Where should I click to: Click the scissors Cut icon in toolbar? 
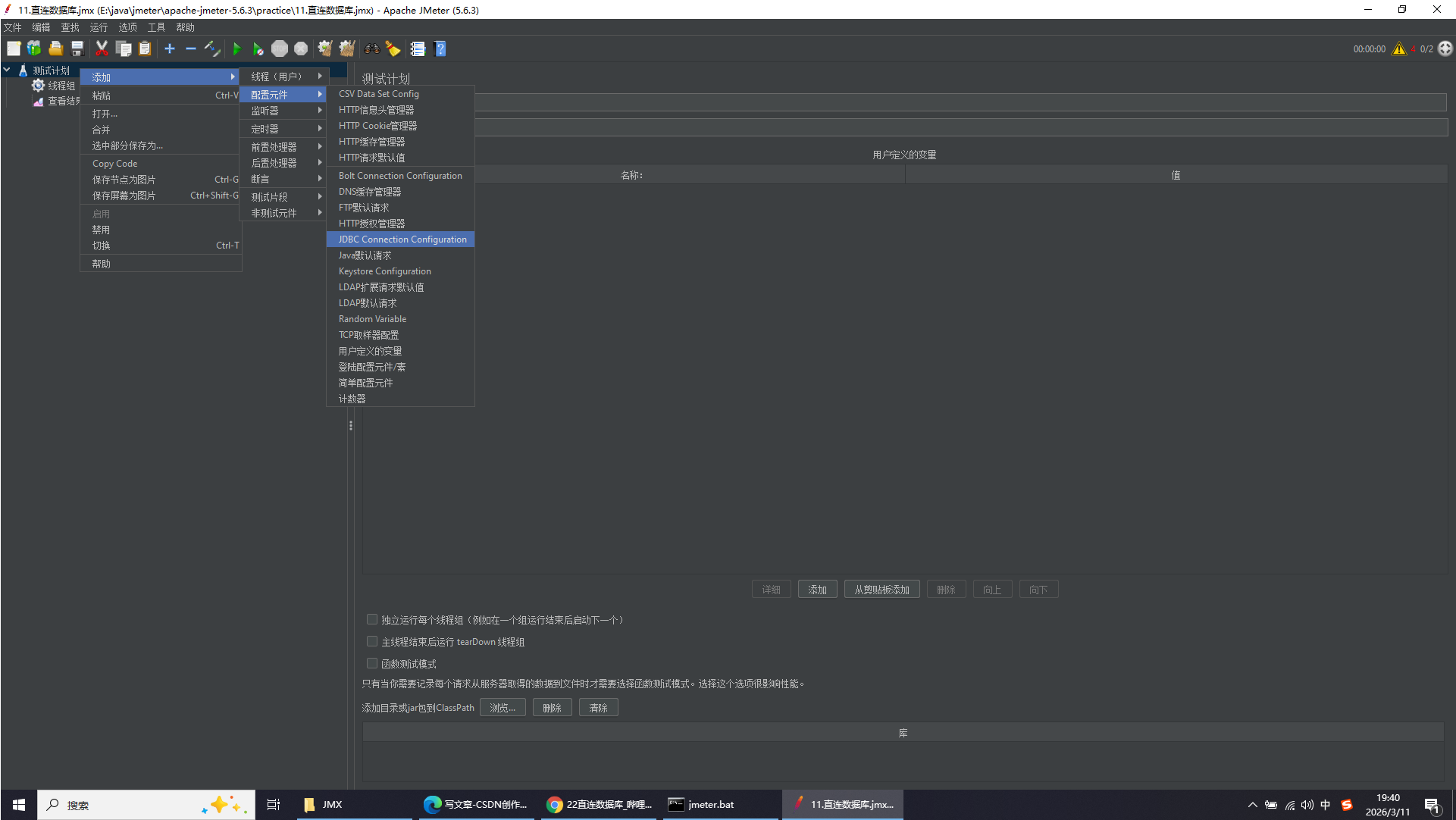click(102, 49)
